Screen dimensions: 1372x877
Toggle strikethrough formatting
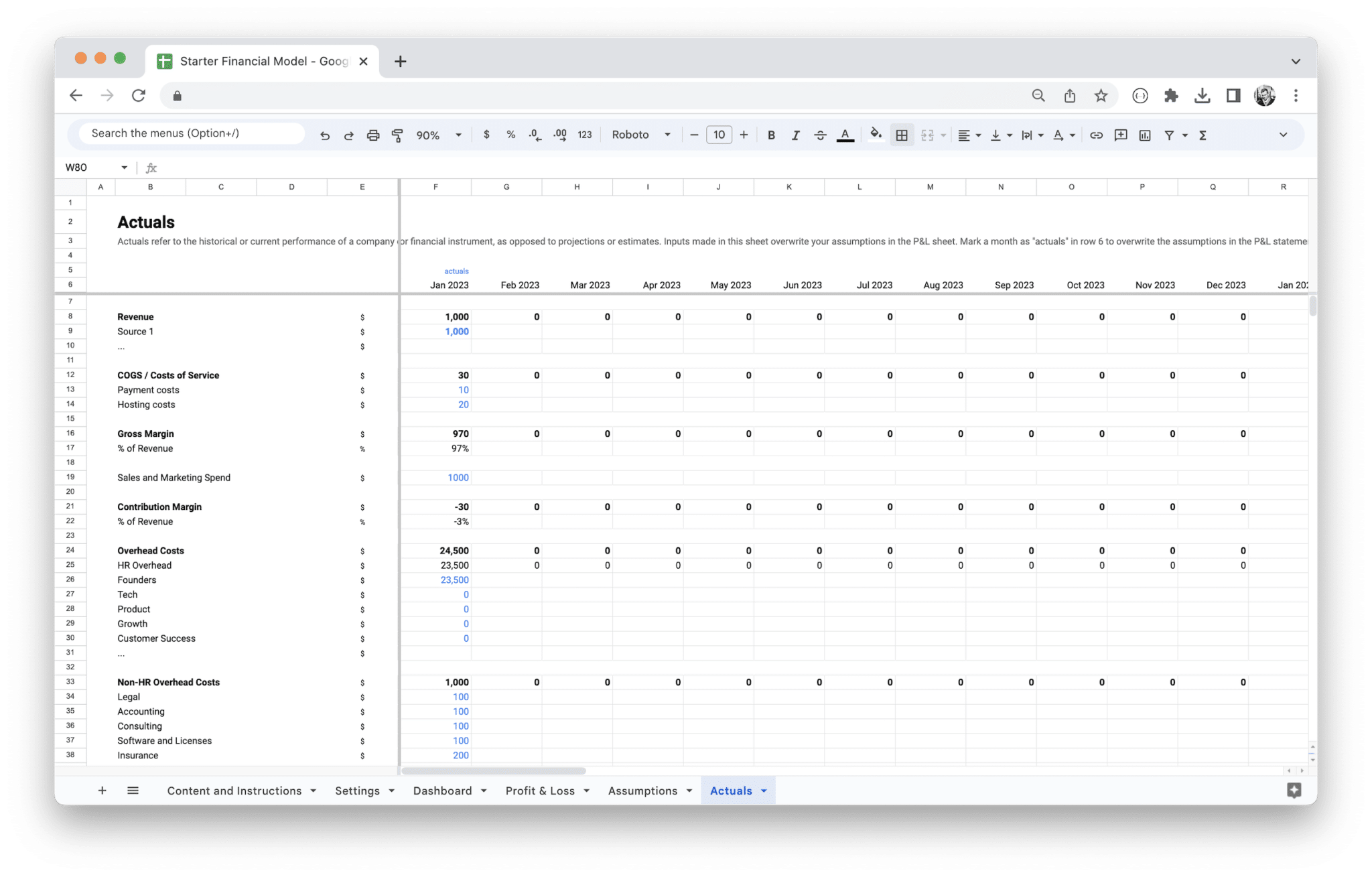pyautogui.click(x=820, y=135)
